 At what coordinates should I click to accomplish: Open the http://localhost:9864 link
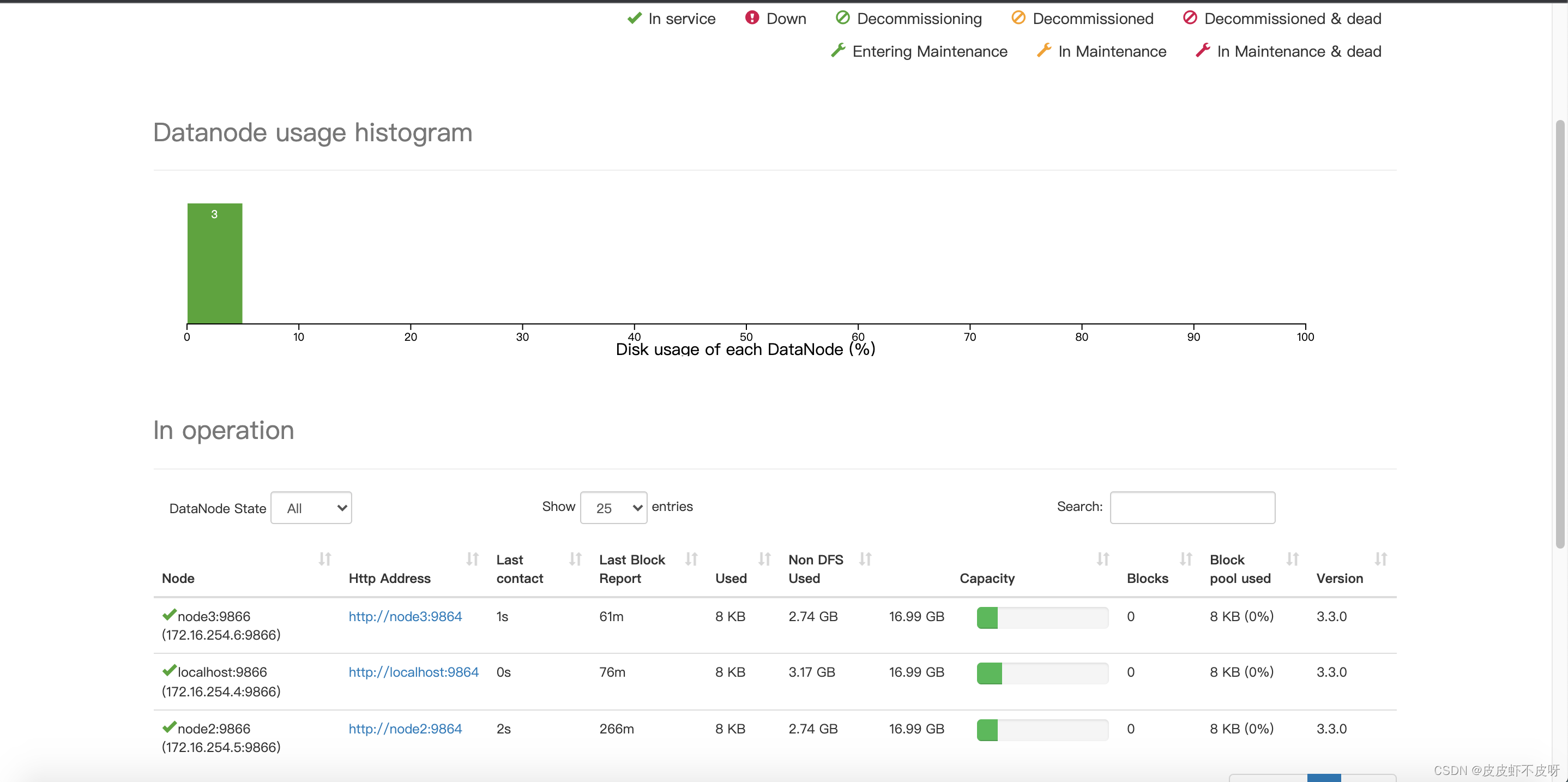point(414,672)
